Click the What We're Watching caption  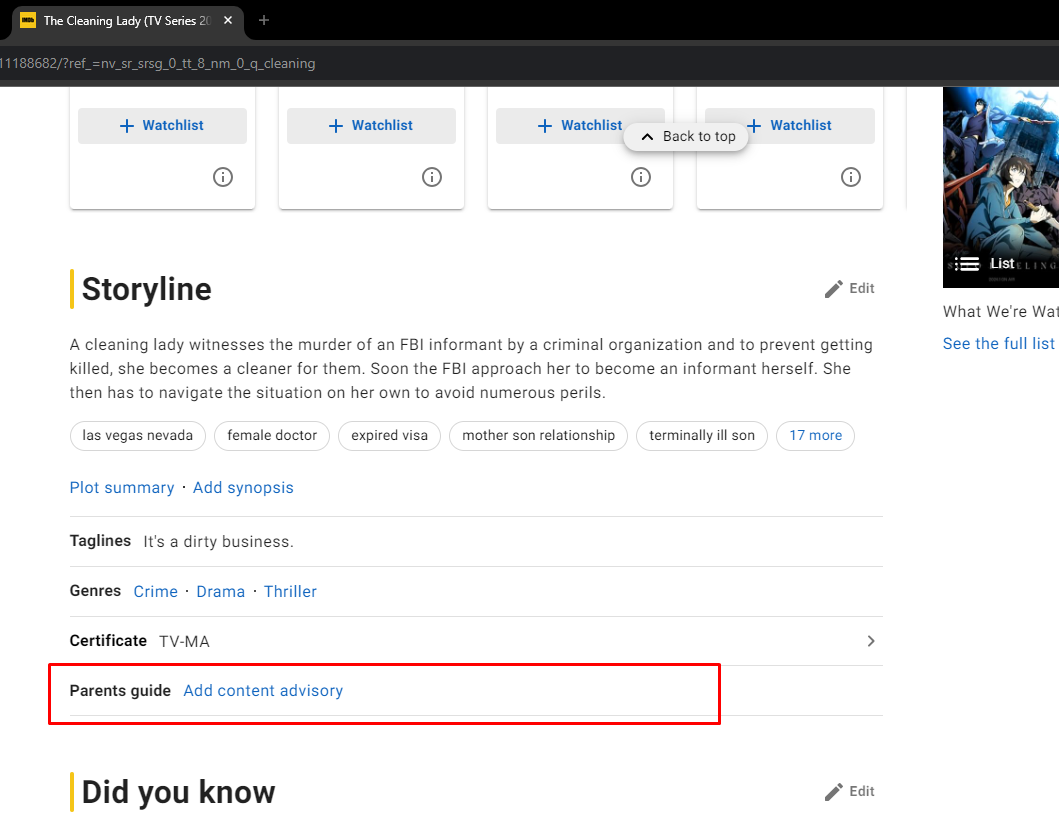pos(1001,312)
